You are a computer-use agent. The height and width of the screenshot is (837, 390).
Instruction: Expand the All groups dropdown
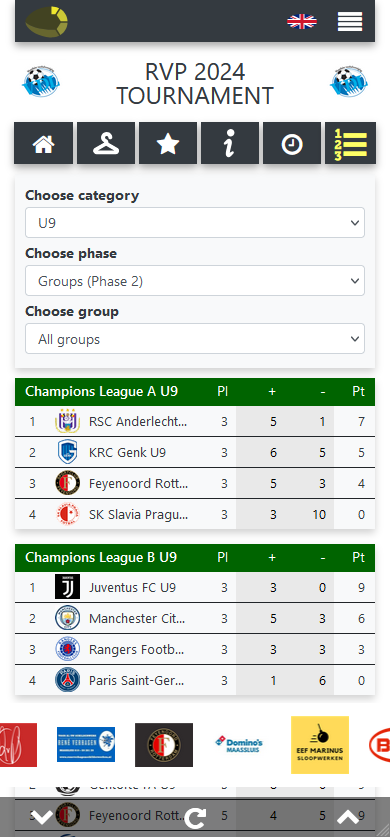(195, 338)
